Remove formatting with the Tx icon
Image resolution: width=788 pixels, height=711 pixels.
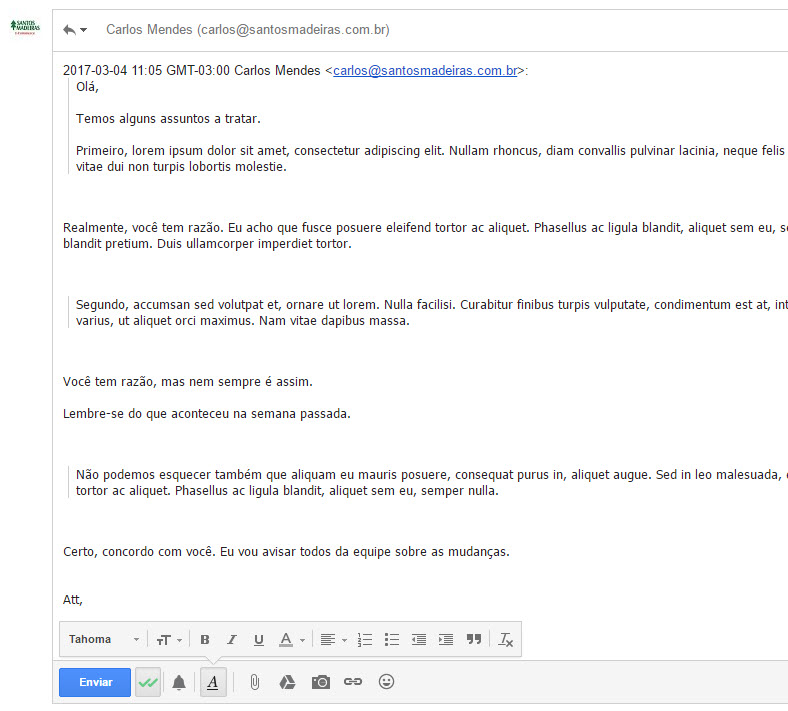point(506,640)
